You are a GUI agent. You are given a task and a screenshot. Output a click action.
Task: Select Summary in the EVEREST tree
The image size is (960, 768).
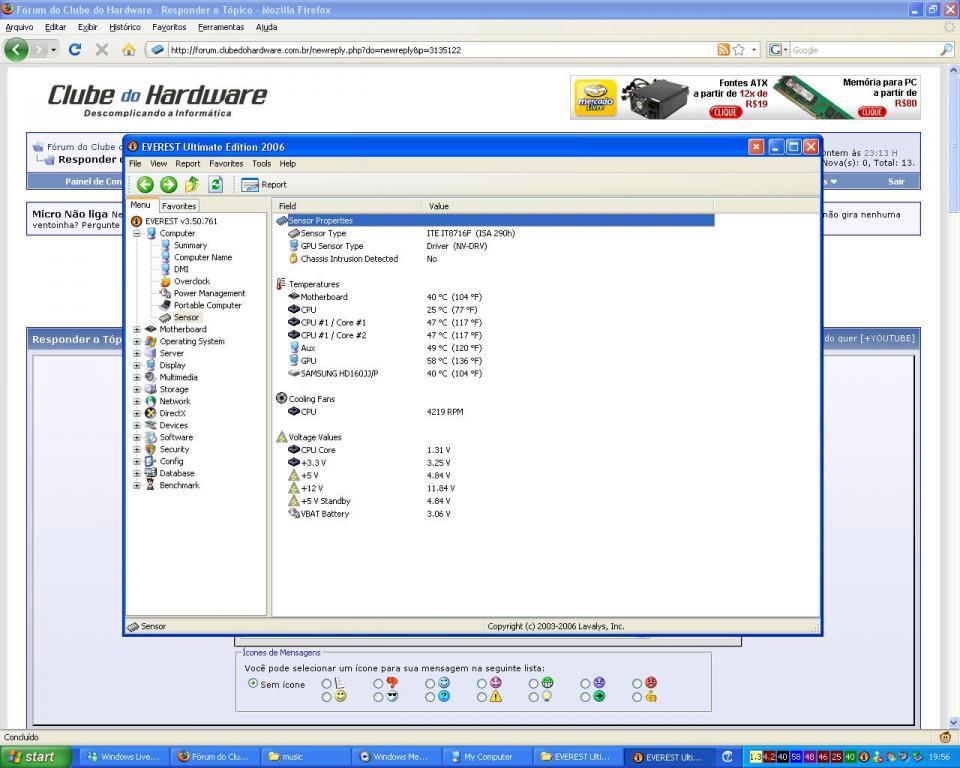tap(190, 245)
